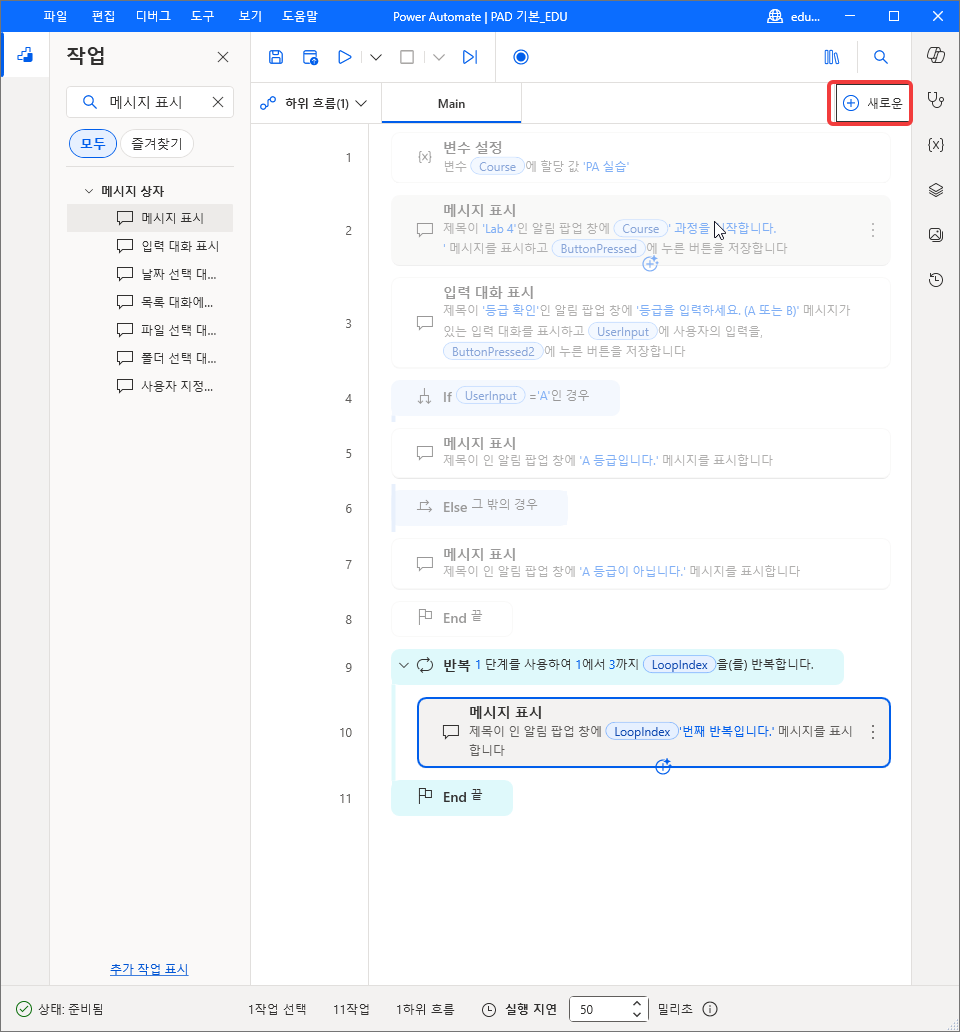Switch to the Main tab

tap(451, 103)
